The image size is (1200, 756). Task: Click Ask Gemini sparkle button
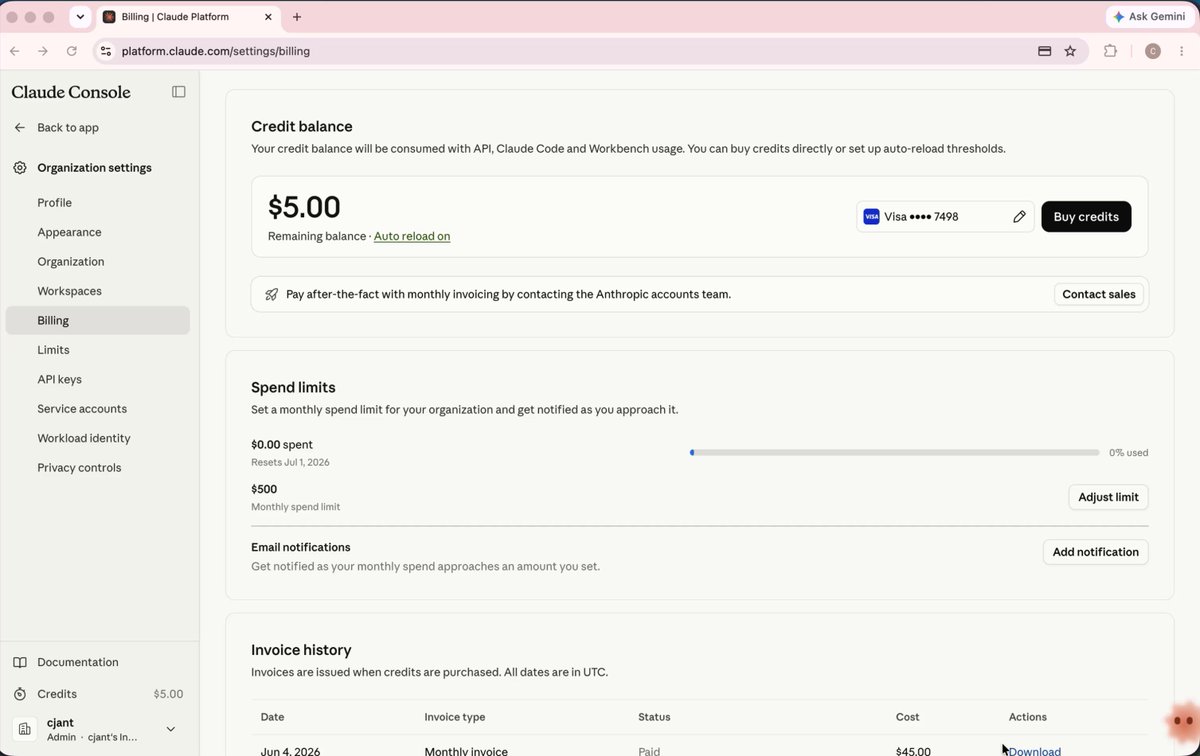pos(1149,17)
